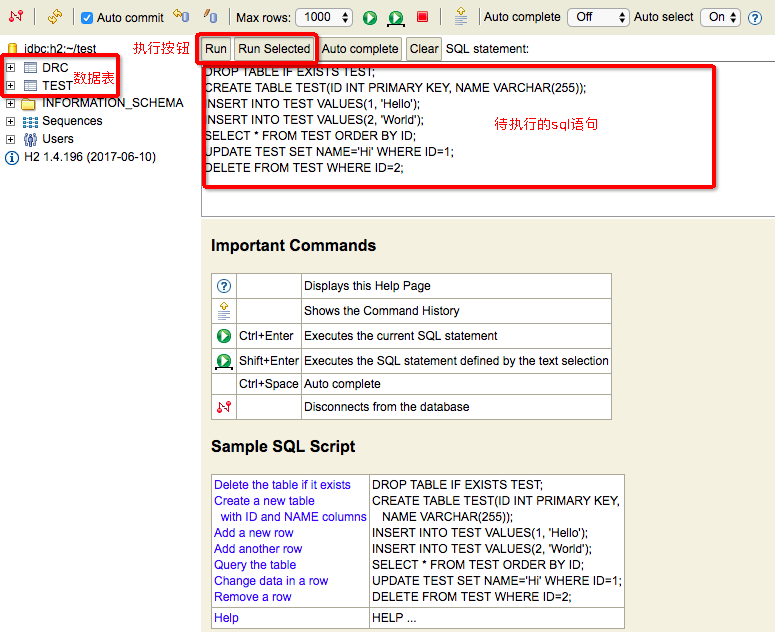Click the Clear button
The height and width of the screenshot is (632, 775).
pyautogui.click(x=424, y=49)
